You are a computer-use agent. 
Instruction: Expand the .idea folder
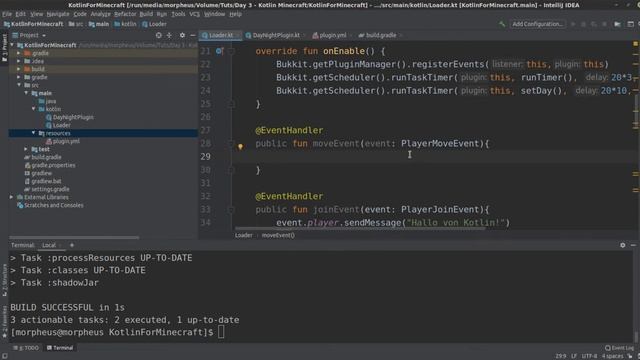19,61
